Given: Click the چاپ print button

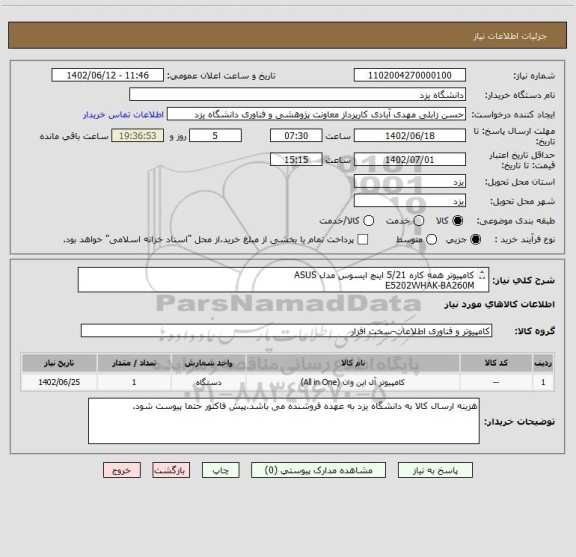Looking at the screenshot, I should coord(221,470).
